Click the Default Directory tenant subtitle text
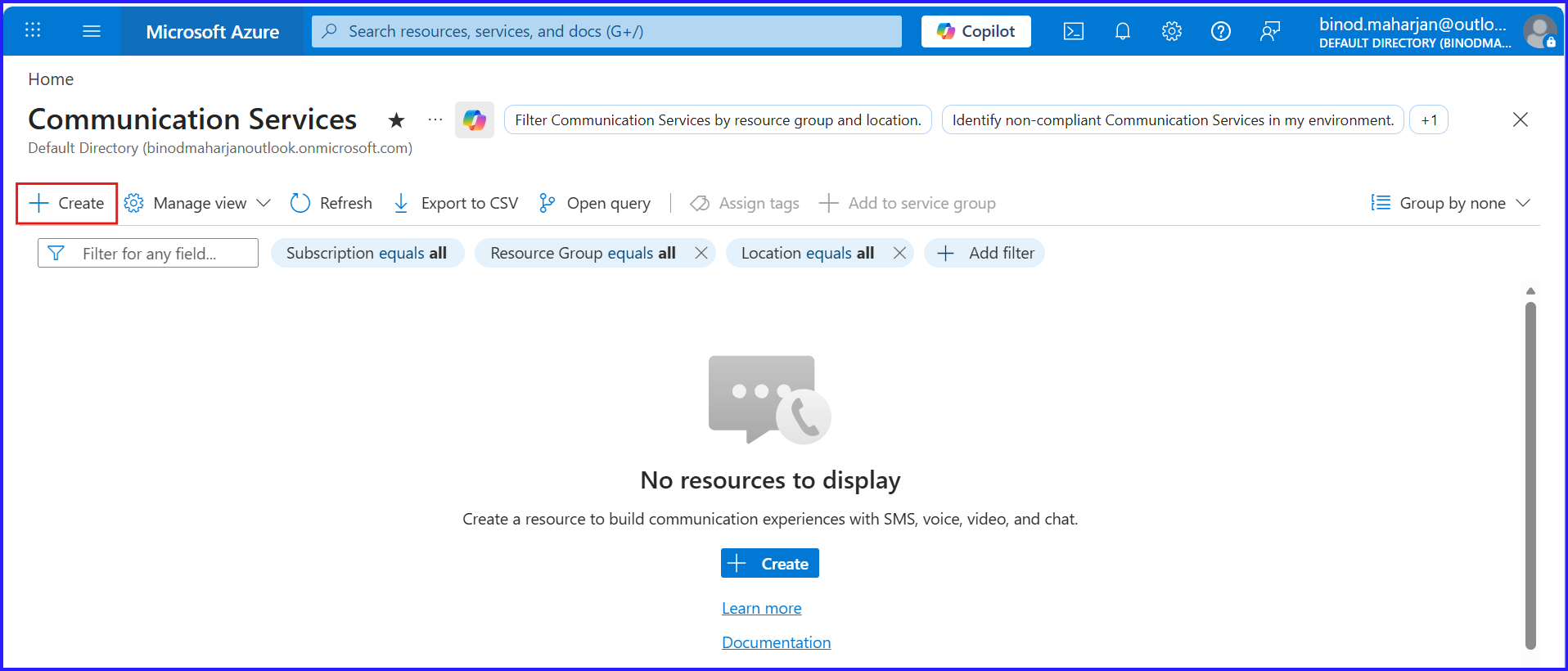Screen dimensions: 1568x671 pos(220,148)
